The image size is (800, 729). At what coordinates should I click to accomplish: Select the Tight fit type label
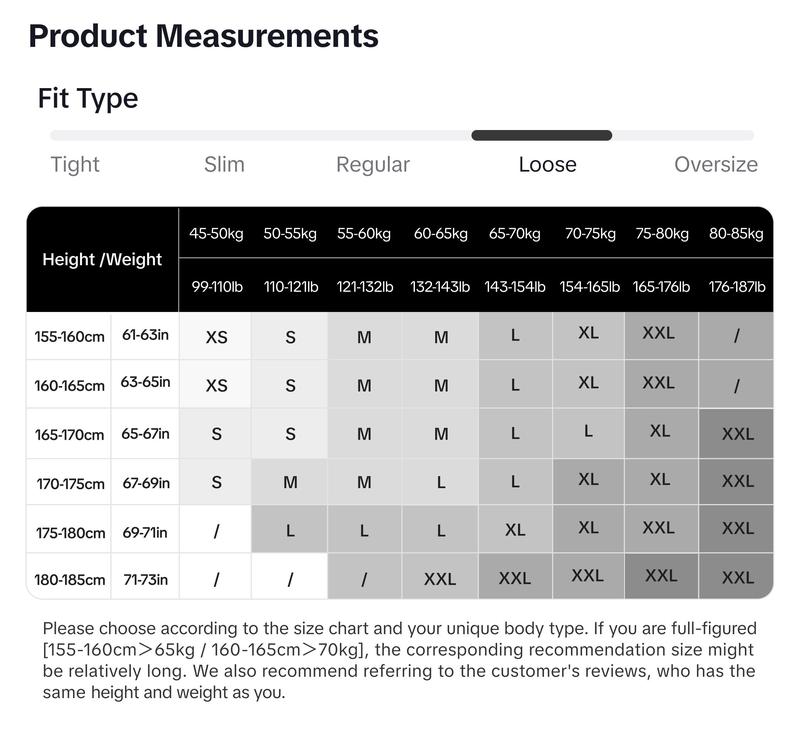(75, 164)
